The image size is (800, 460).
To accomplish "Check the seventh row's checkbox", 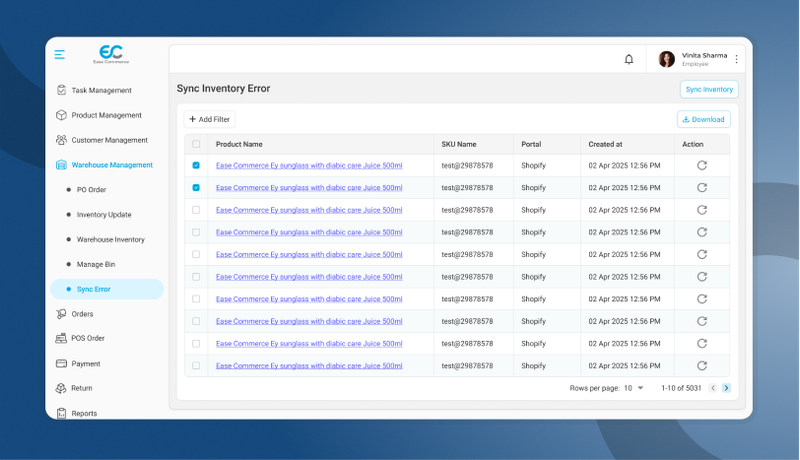I will [x=196, y=299].
